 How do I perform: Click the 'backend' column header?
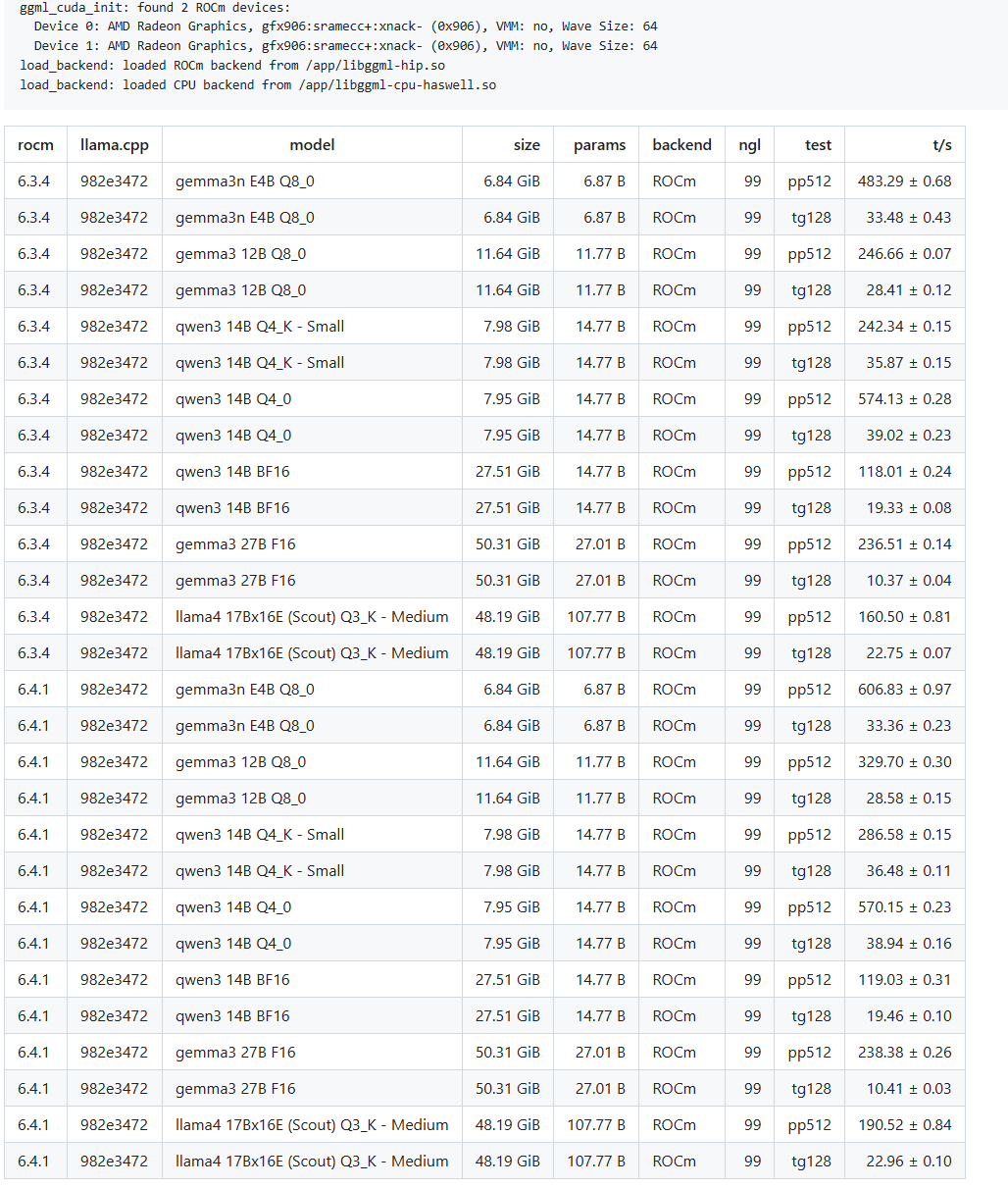(x=681, y=145)
